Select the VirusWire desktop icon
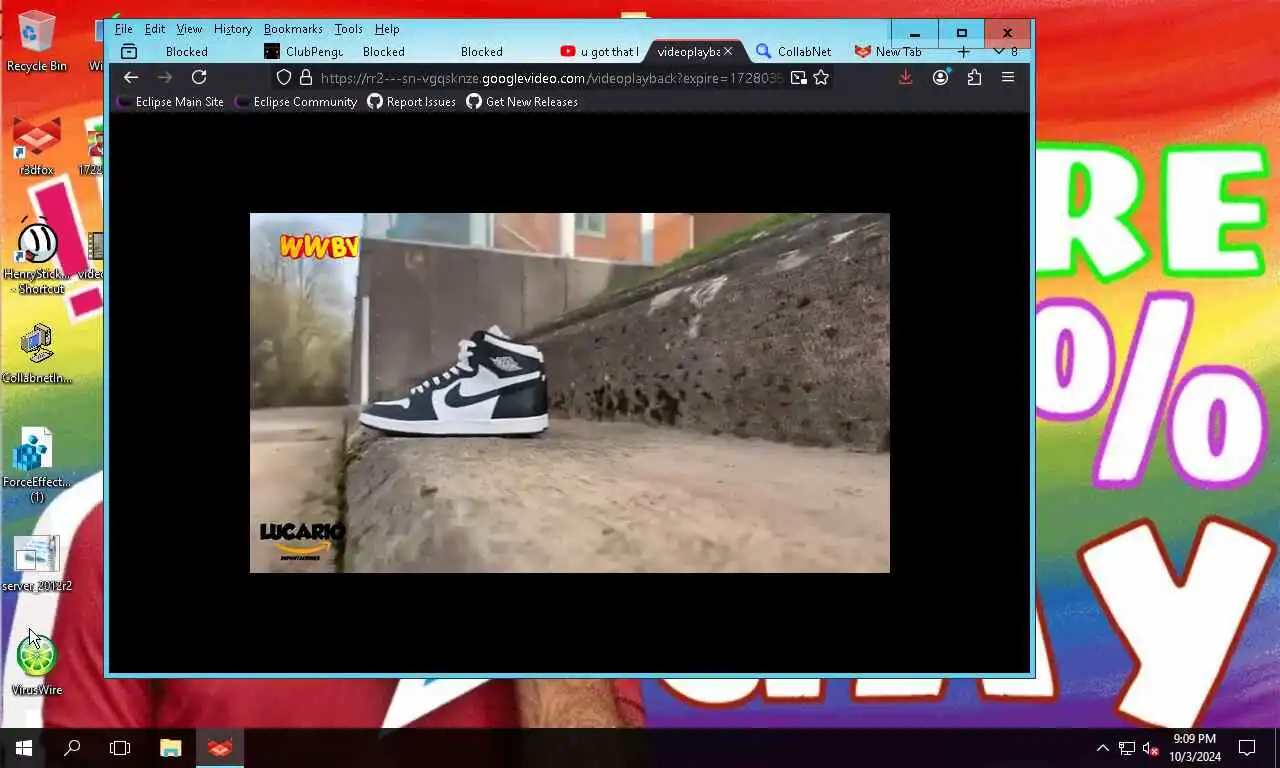The width and height of the screenshot is (1280, 768). [x=37, y=664]
